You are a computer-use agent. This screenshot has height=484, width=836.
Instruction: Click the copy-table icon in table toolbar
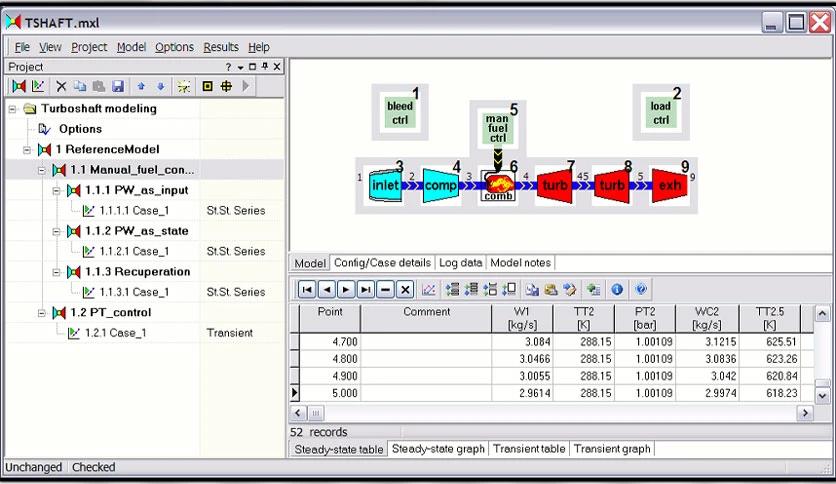pos(532,289)
